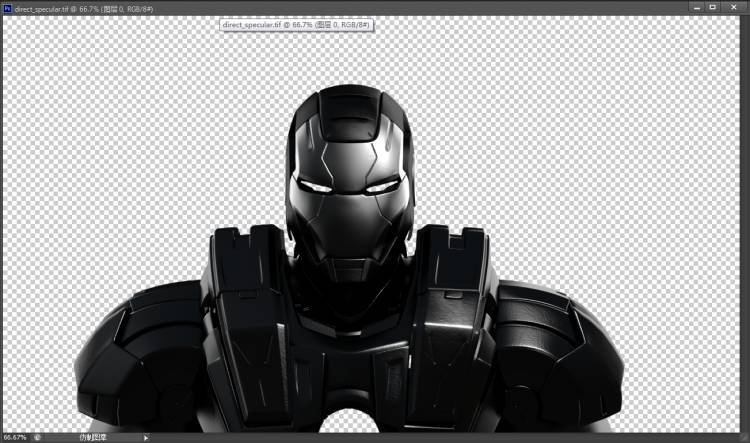Click the small round status bar icon beside zoom
750x443 pixels.
pyautogui.click(x=37, y=437)
